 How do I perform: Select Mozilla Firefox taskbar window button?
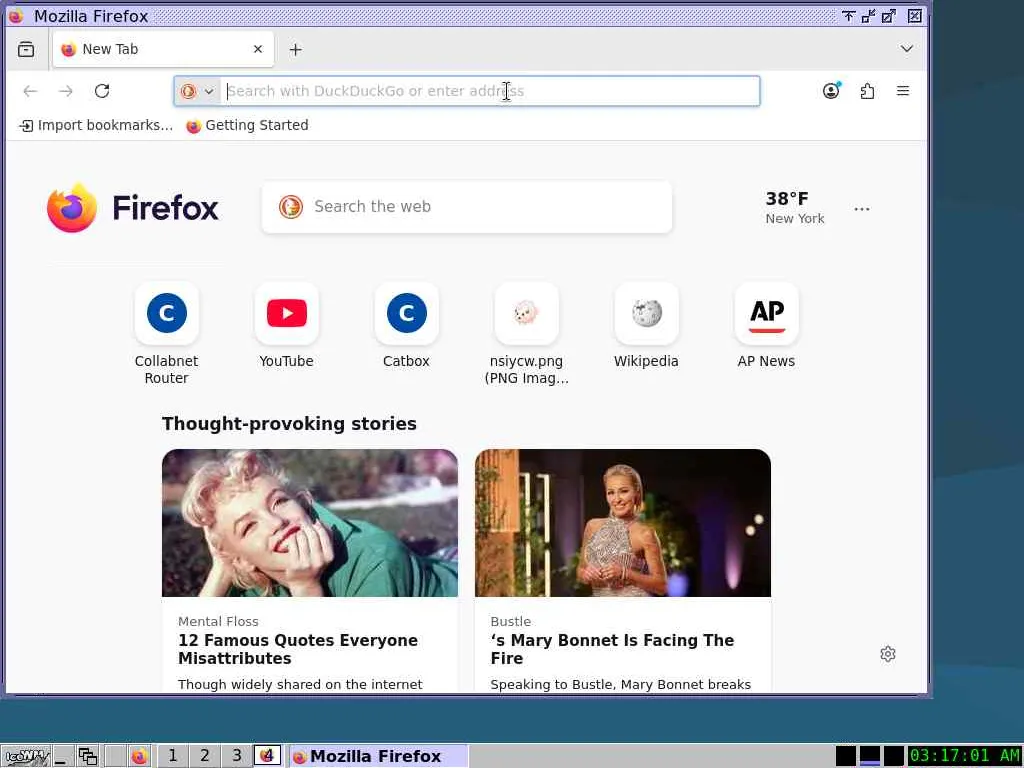tap(378, 756)
